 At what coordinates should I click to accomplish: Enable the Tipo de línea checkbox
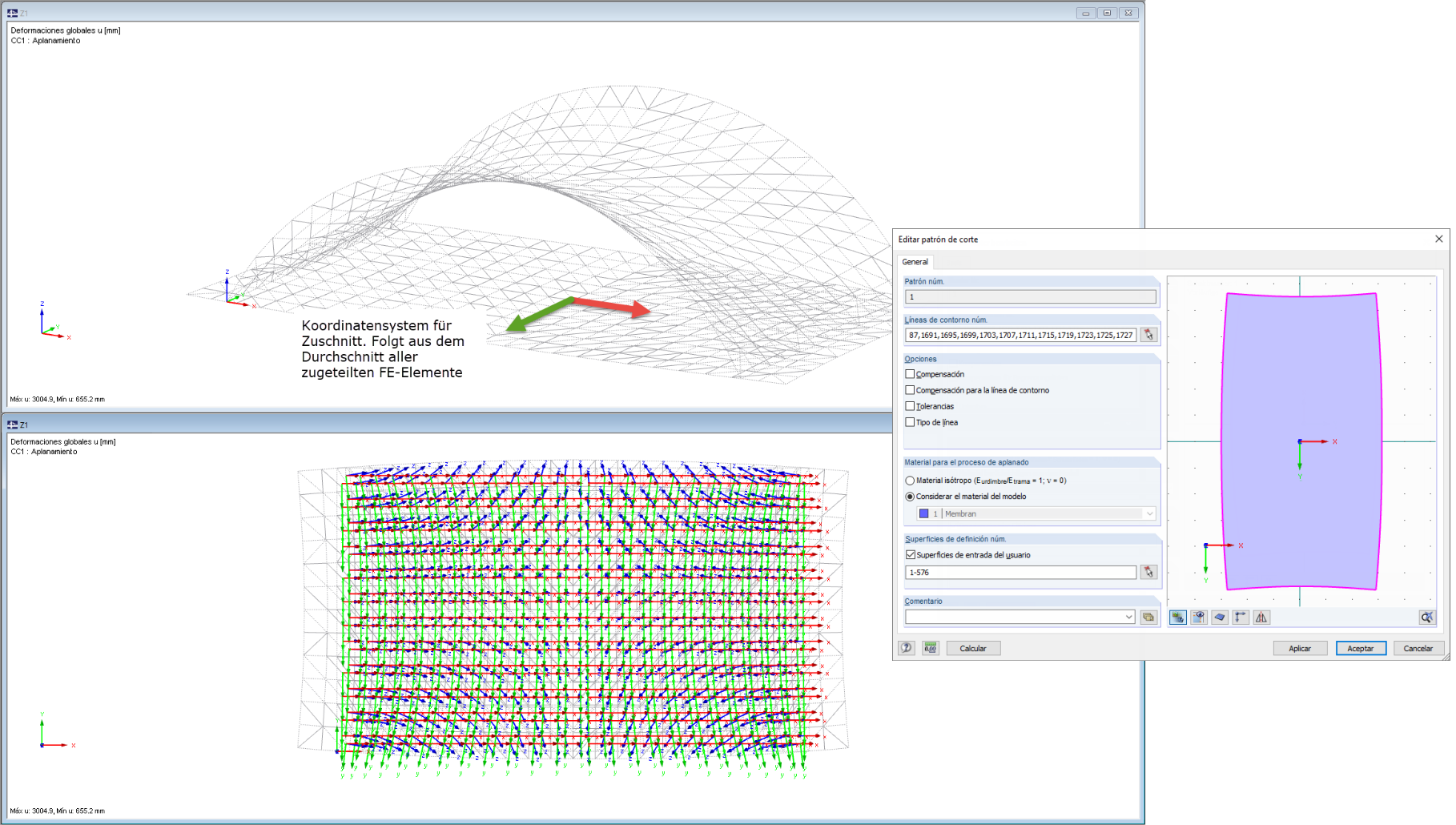tap(910, 422)
